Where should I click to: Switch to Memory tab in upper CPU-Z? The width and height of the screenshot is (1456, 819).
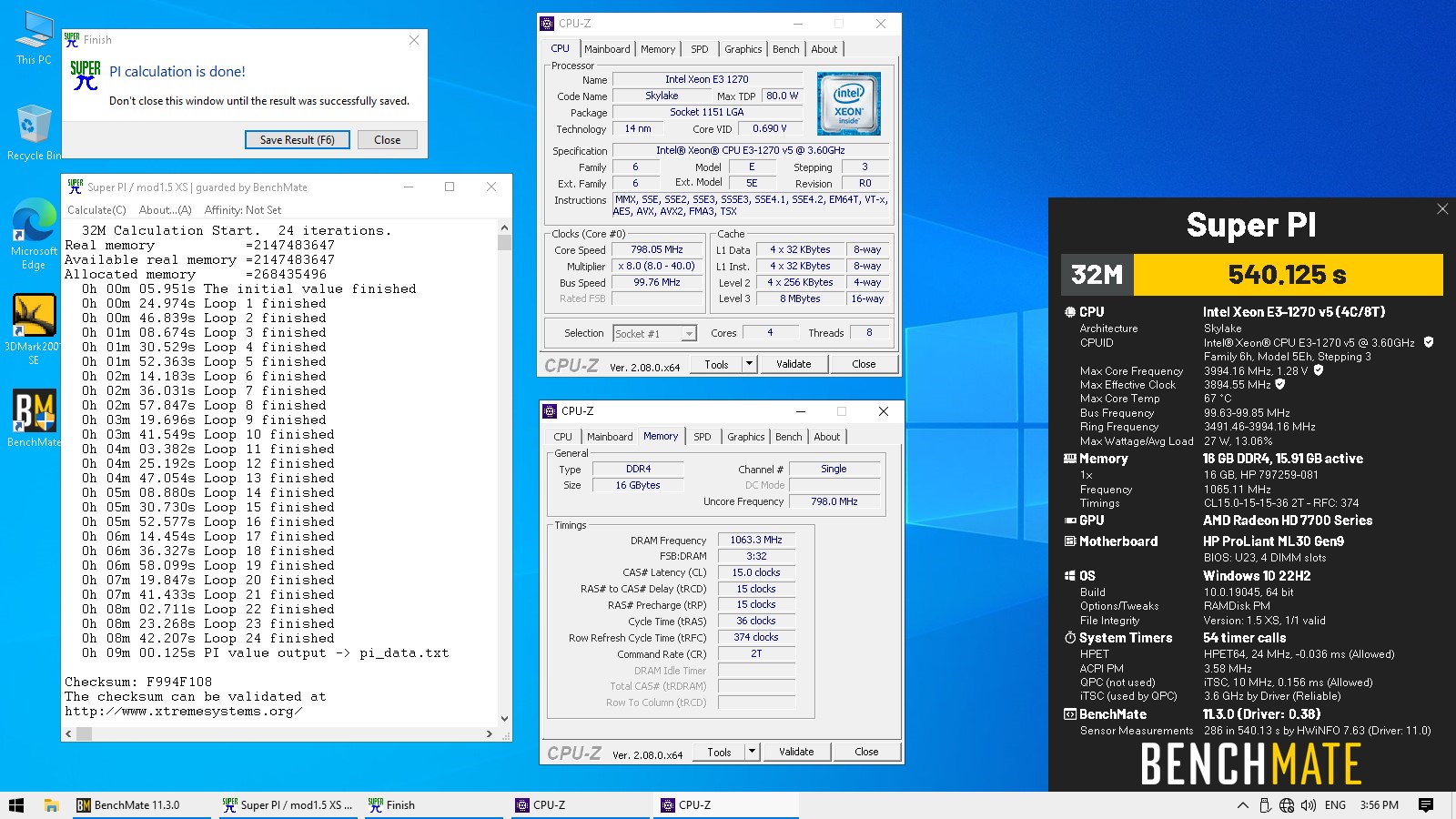coord(658,49)
